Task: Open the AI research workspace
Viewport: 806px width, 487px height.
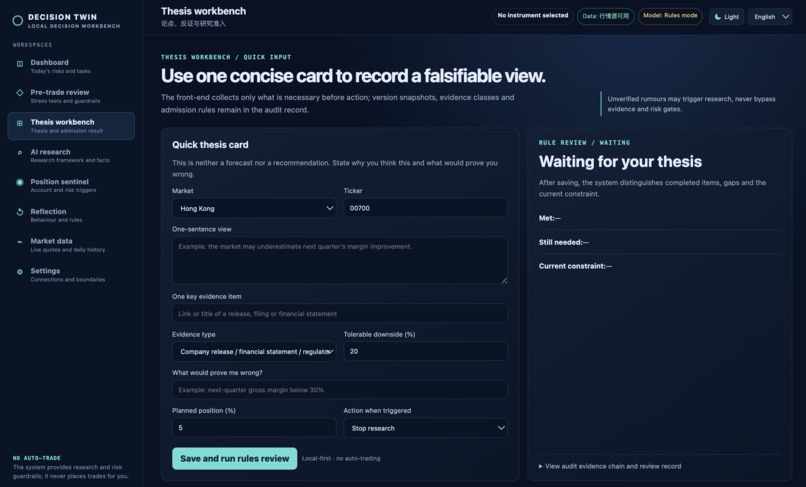Action: click(71, 155)
